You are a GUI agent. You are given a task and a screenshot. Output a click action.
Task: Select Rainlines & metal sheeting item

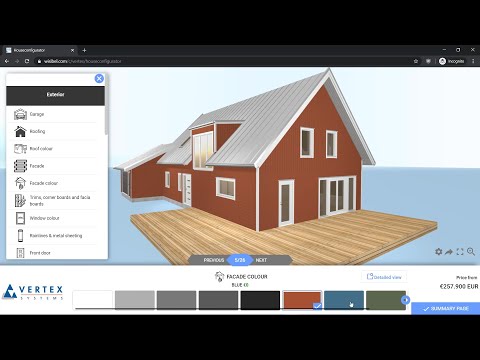coord(52,235)
